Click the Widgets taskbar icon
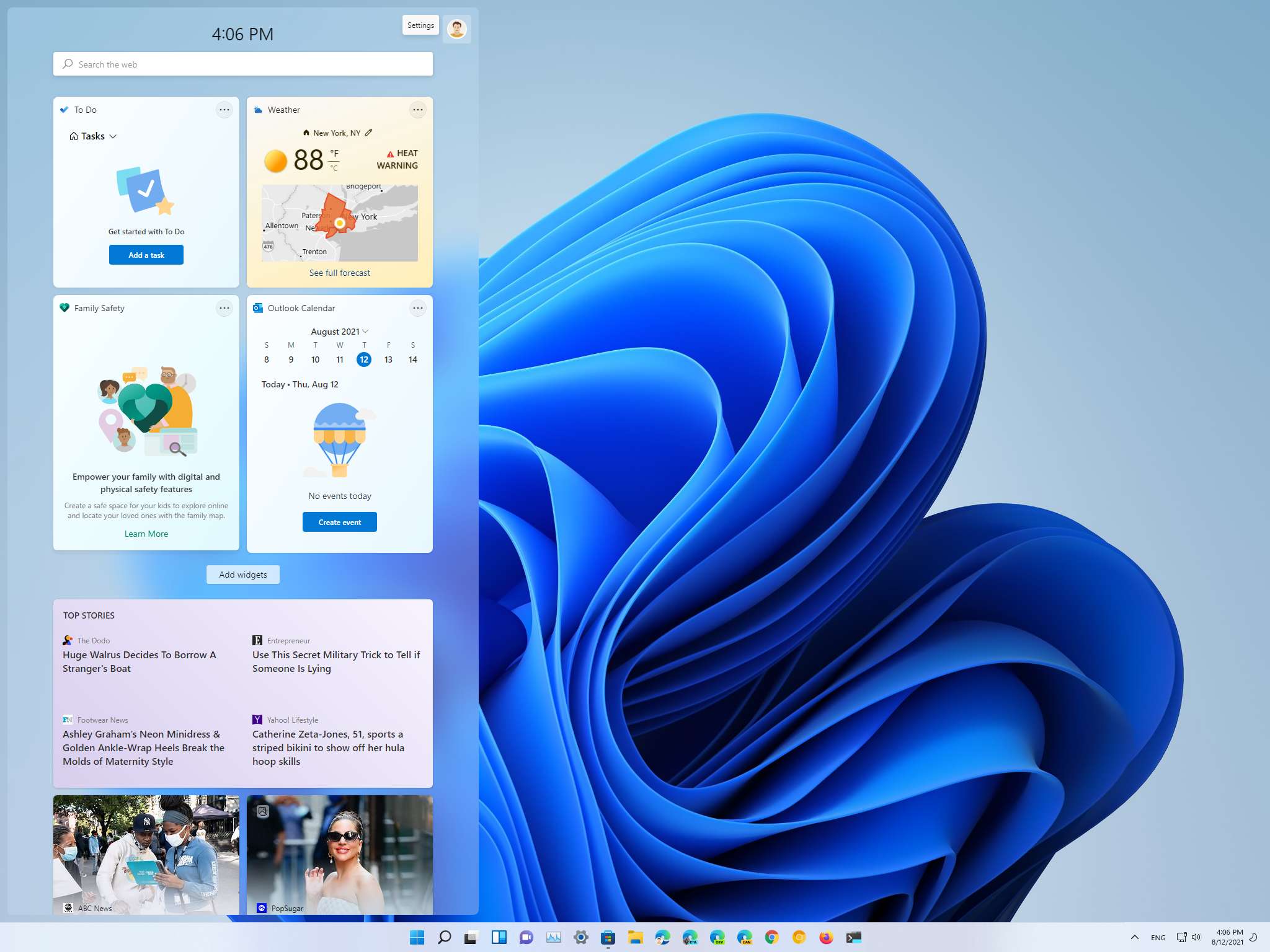This screenshot has height=952, width=1270. tap(498, 937)
